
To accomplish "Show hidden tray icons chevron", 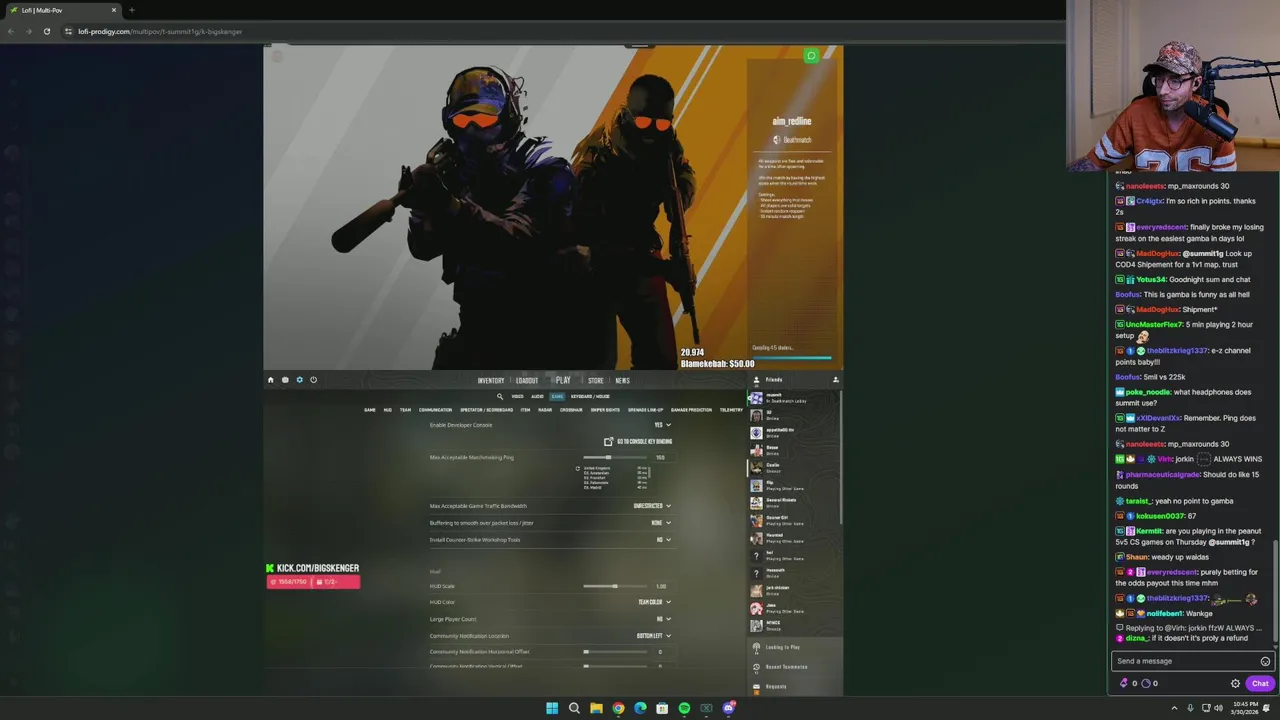I will 1175,708.
